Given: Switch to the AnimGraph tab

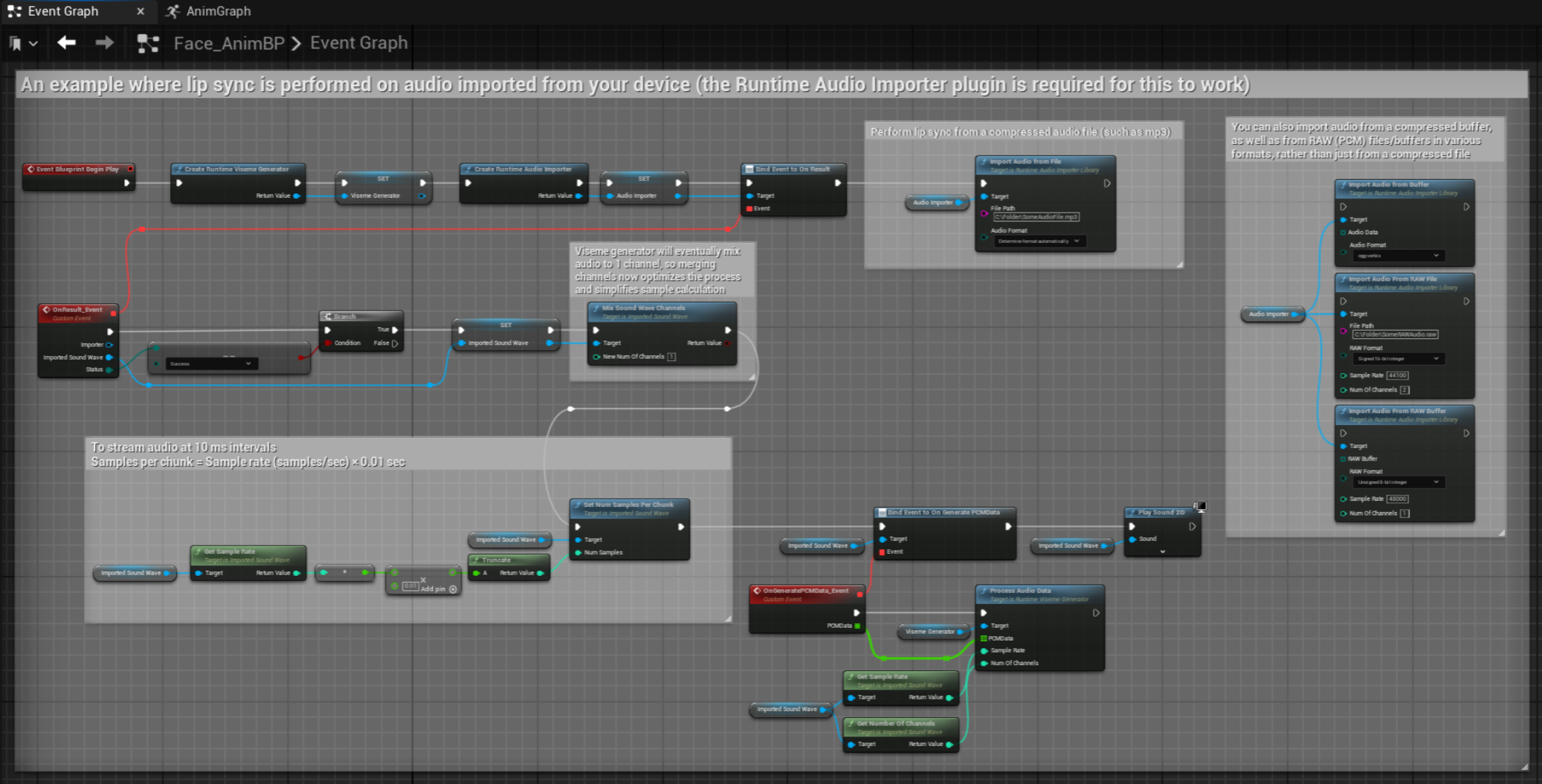Looking at the screenshot, I should coord(208,11).
